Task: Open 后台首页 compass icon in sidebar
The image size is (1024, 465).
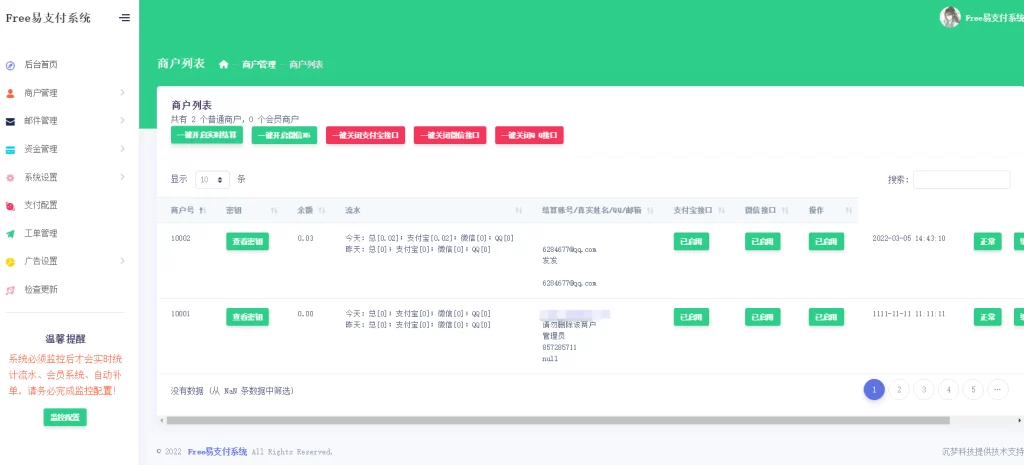Action: click(x=10, y=65)
